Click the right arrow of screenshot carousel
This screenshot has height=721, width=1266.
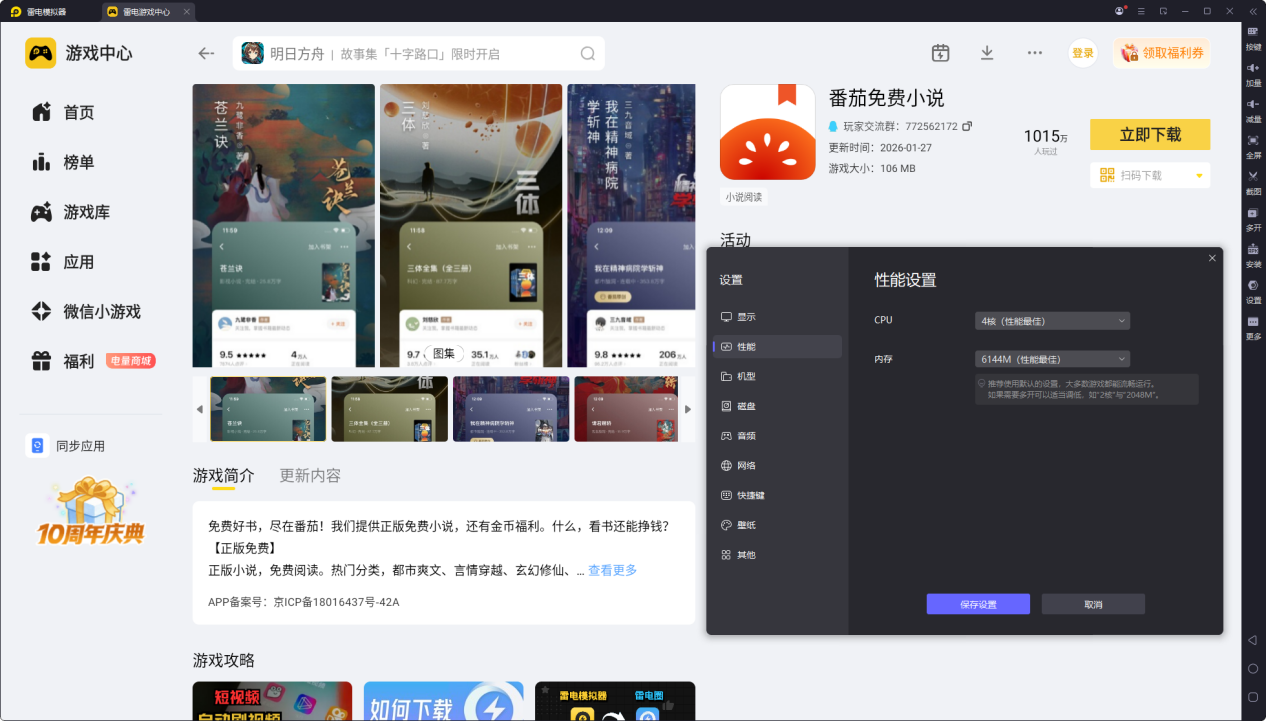pyautogui.click(x=687, y=409)
